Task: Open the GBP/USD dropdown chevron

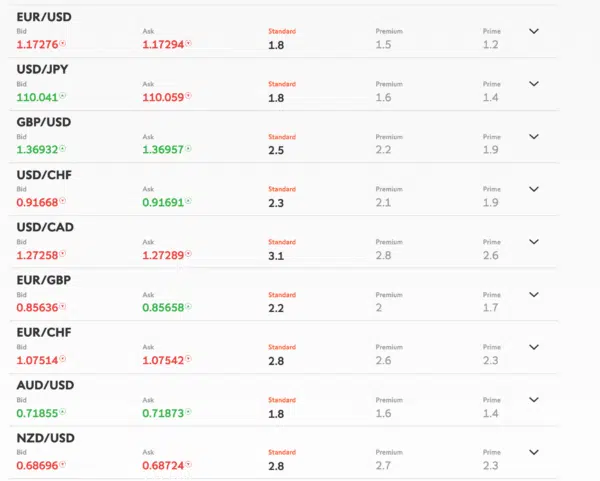Action: pyautogui.click(x=534, y=136)
